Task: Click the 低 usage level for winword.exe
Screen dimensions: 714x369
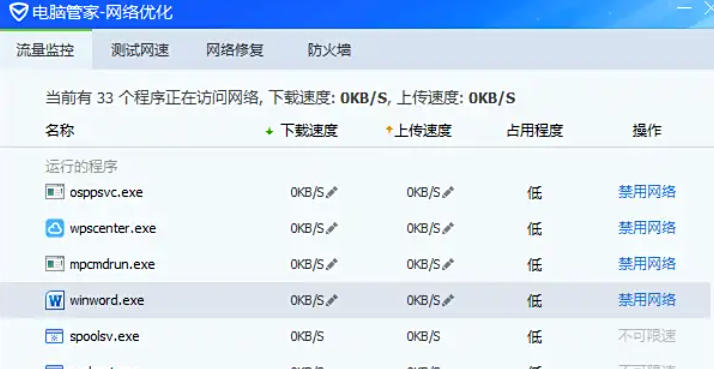Action: [x=535, y=301]
